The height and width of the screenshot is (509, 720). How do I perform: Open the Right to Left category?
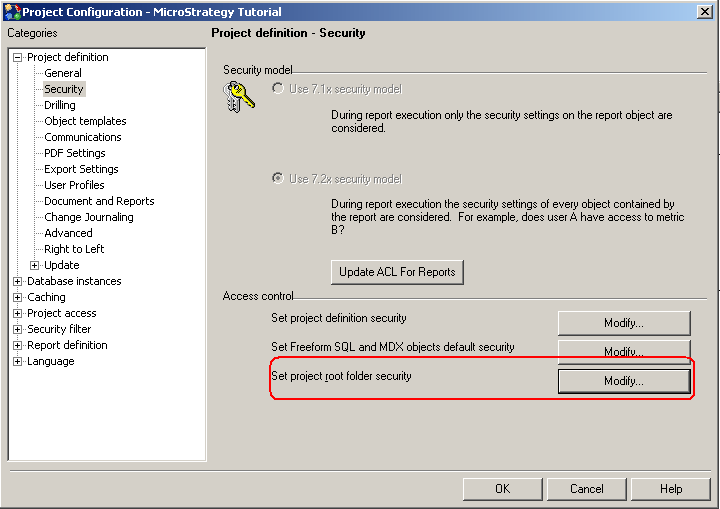point(74,249)
